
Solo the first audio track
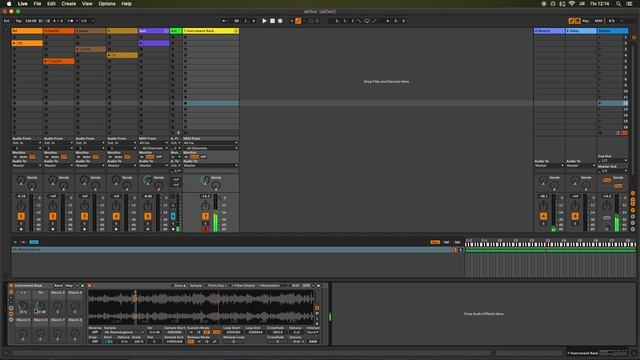tap(21, 224)
